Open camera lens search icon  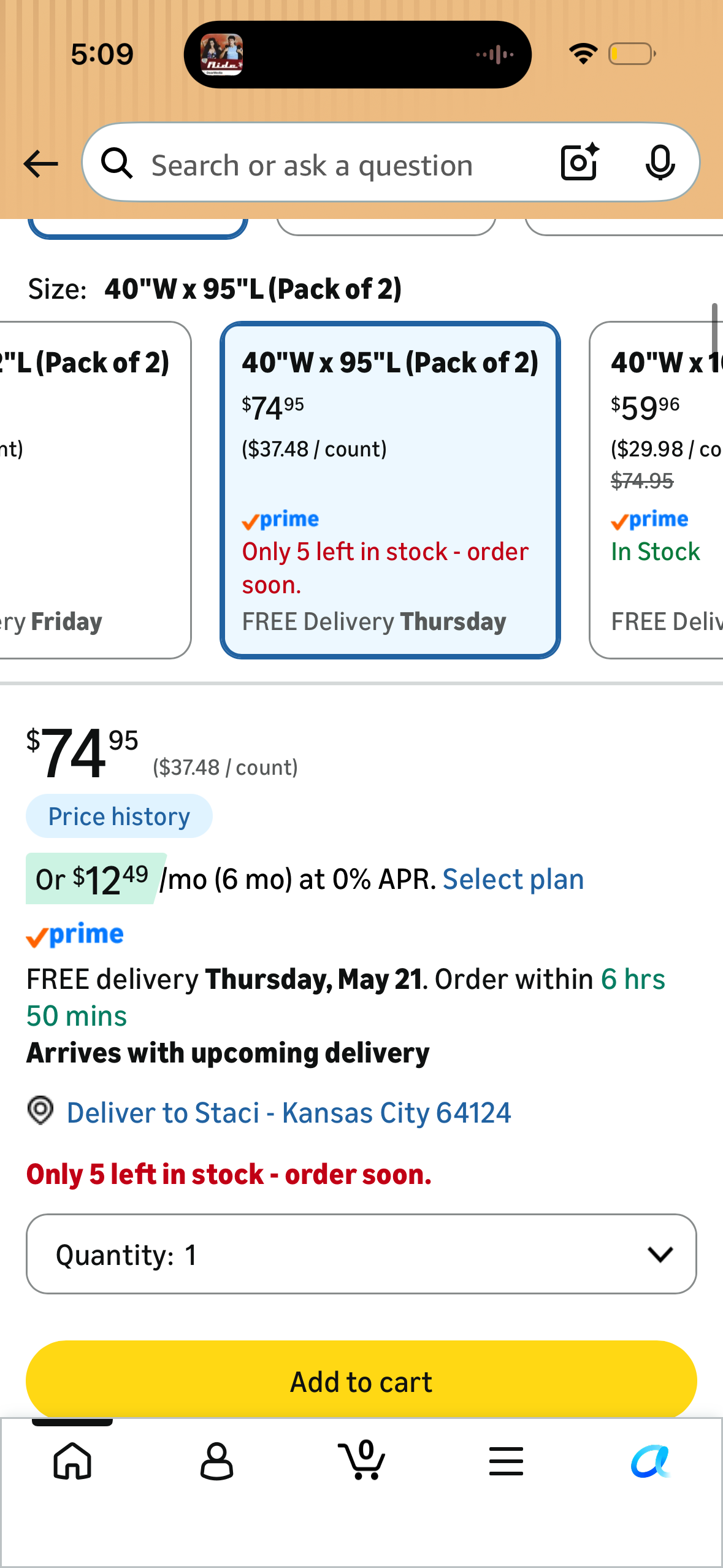pos(580,163)
